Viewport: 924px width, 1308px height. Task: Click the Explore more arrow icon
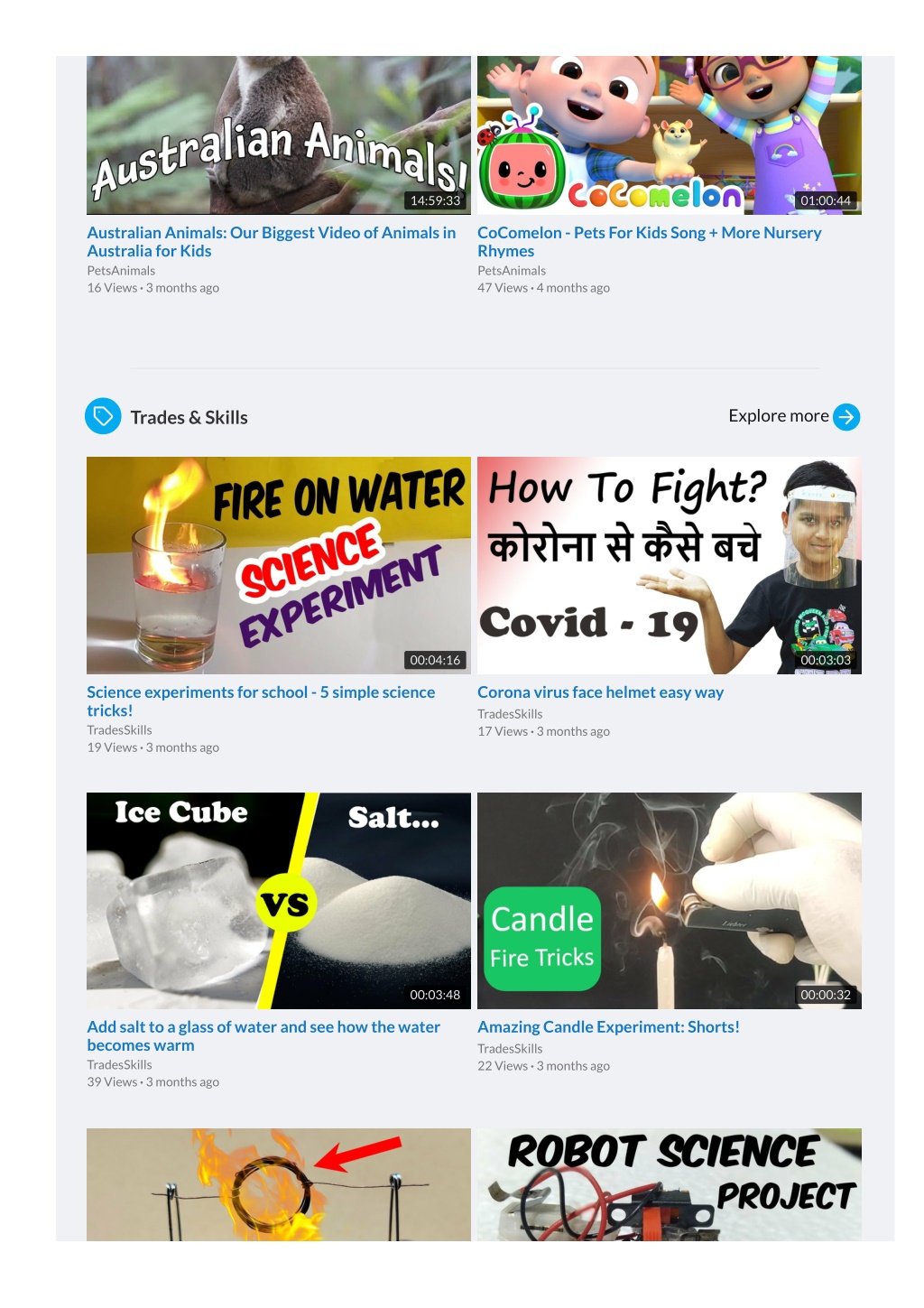[846, 417]
